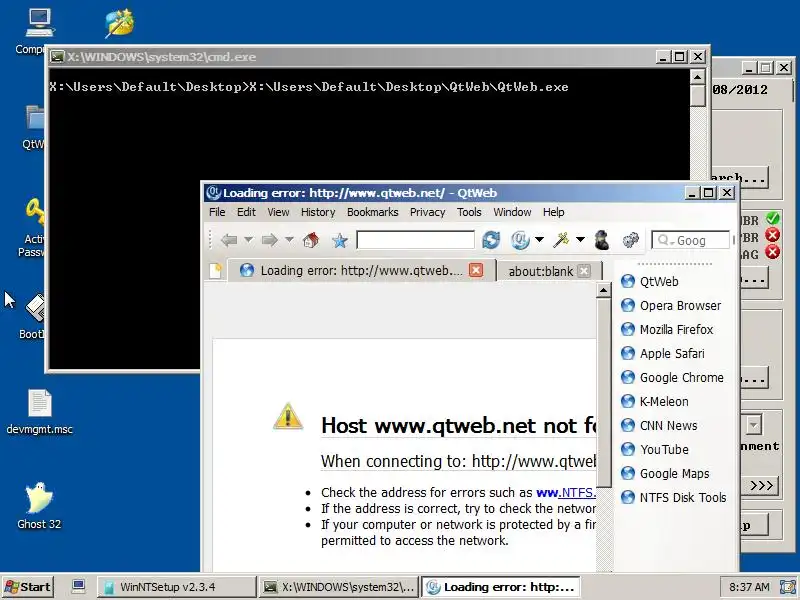Screen dimensions: 800x600
Task: Bookmark page with the star icon
Action: click(340, 240)
